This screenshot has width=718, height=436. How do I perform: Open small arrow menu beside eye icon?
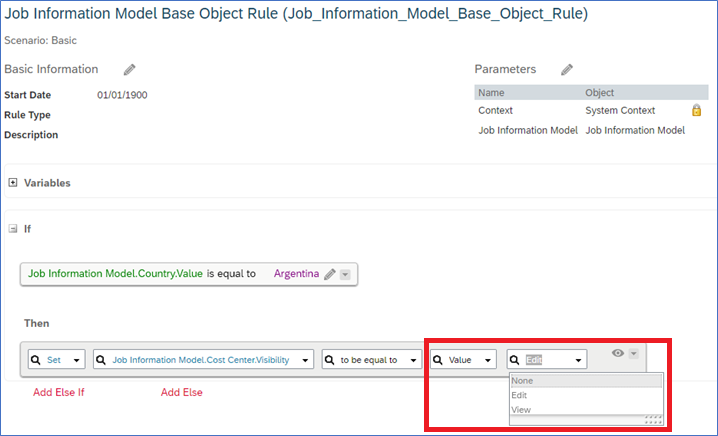634,354
